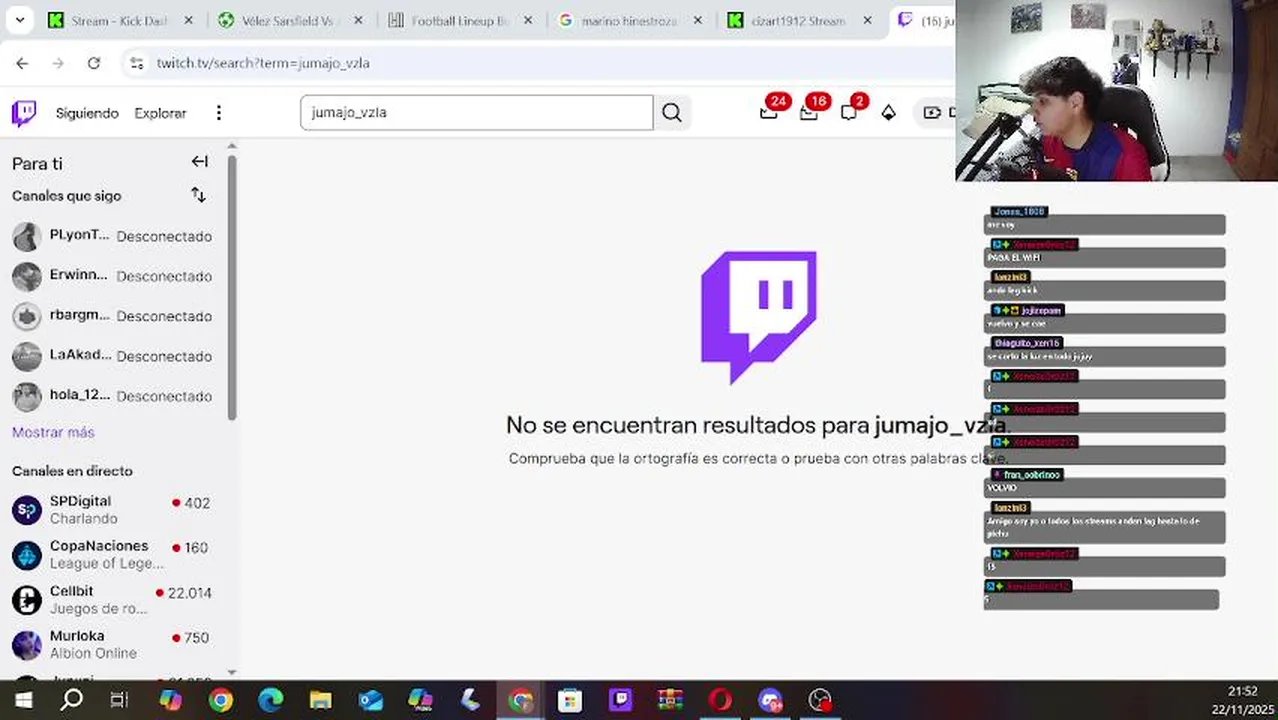Open Google Chrome from taskbar
The image size is (1278, 720).
220,700
